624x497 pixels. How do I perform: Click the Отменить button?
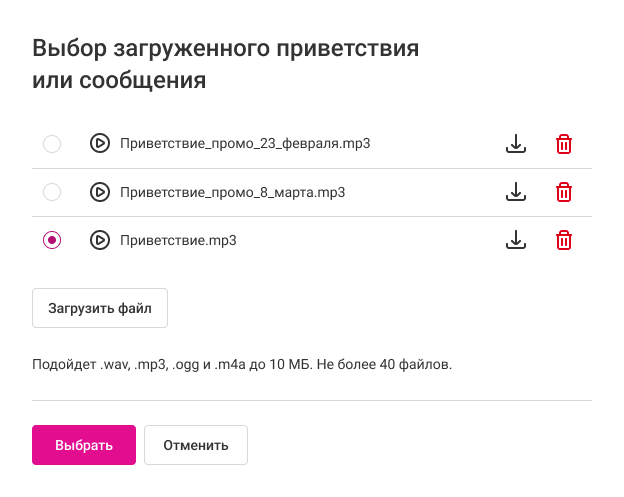pos(196,445)
